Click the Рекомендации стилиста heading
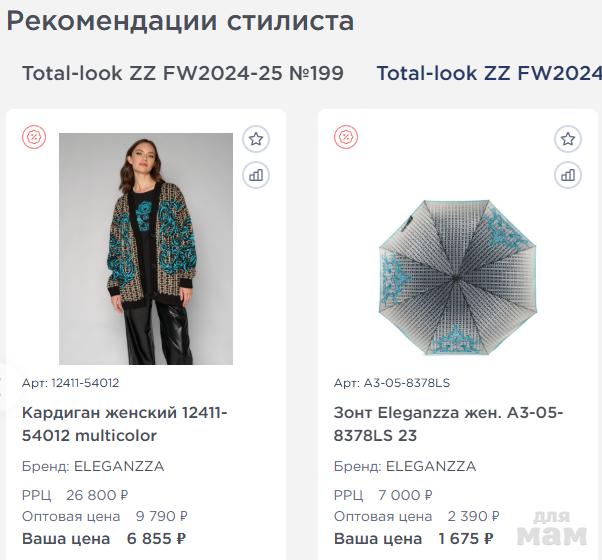602x560 pixels. pyautogui.click(x=180, y=21)
